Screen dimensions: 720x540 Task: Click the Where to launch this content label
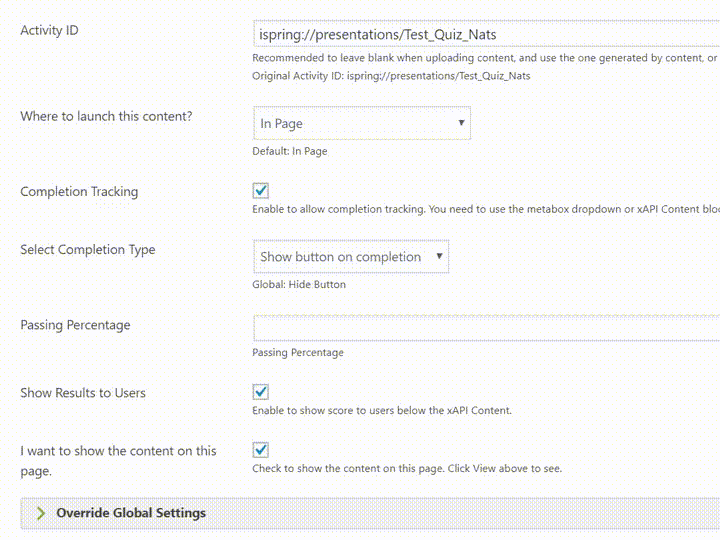(x=106, y=116)
